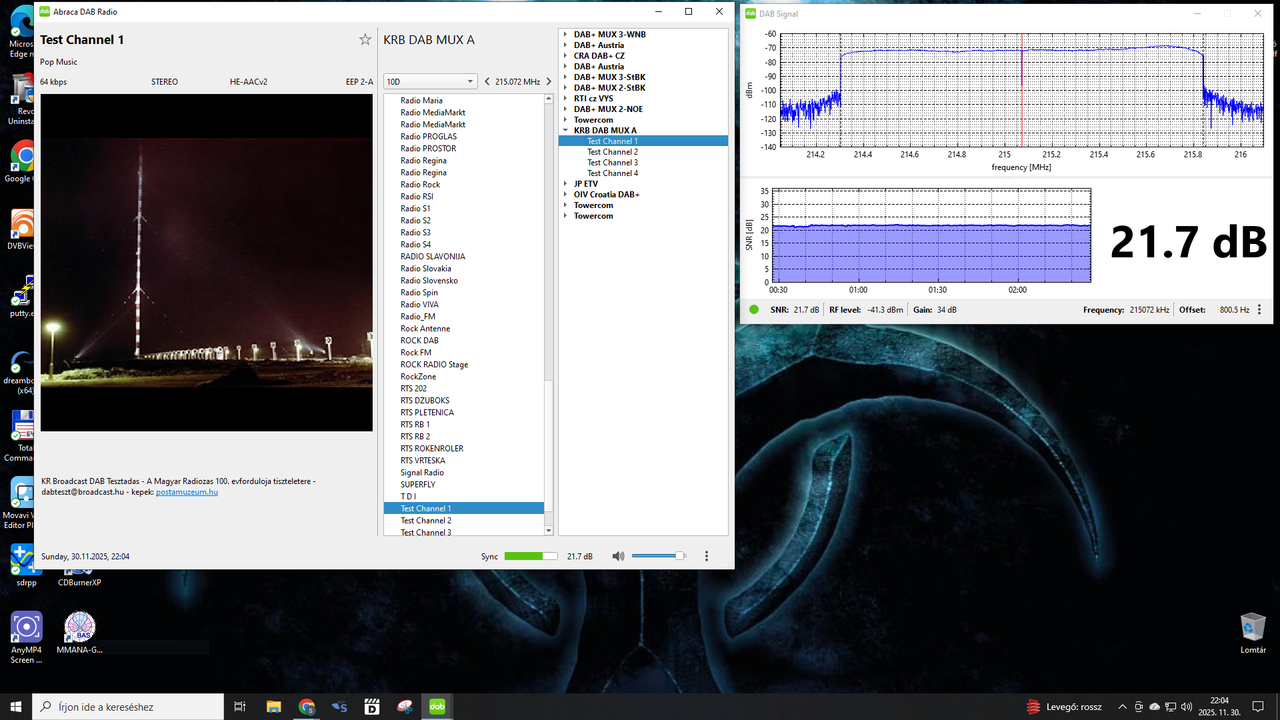Select Test Channel 3 in ensemble tree
1280x720 pixels.
(612, 163)
